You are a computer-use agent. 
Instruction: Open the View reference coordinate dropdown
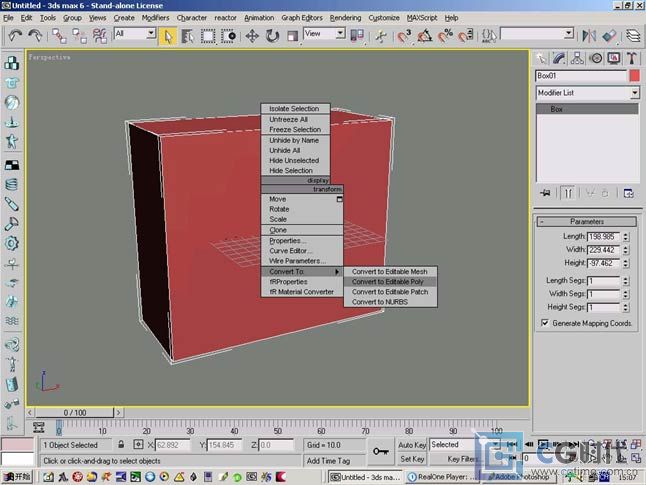pos(340,33)
